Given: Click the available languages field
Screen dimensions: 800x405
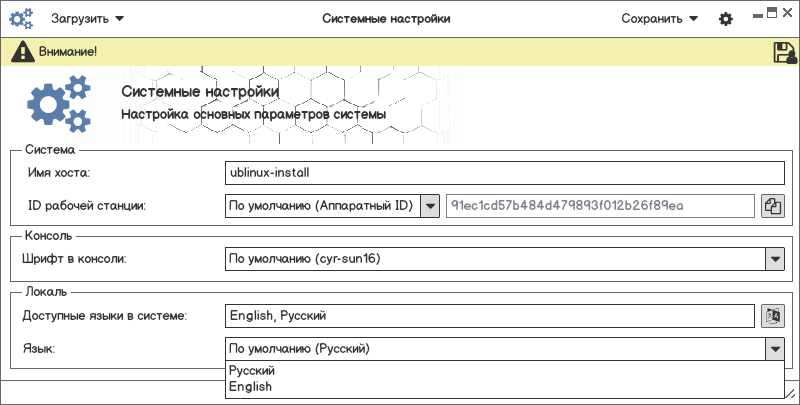Looking at the screenshot, I should click(x=490, y=316).
